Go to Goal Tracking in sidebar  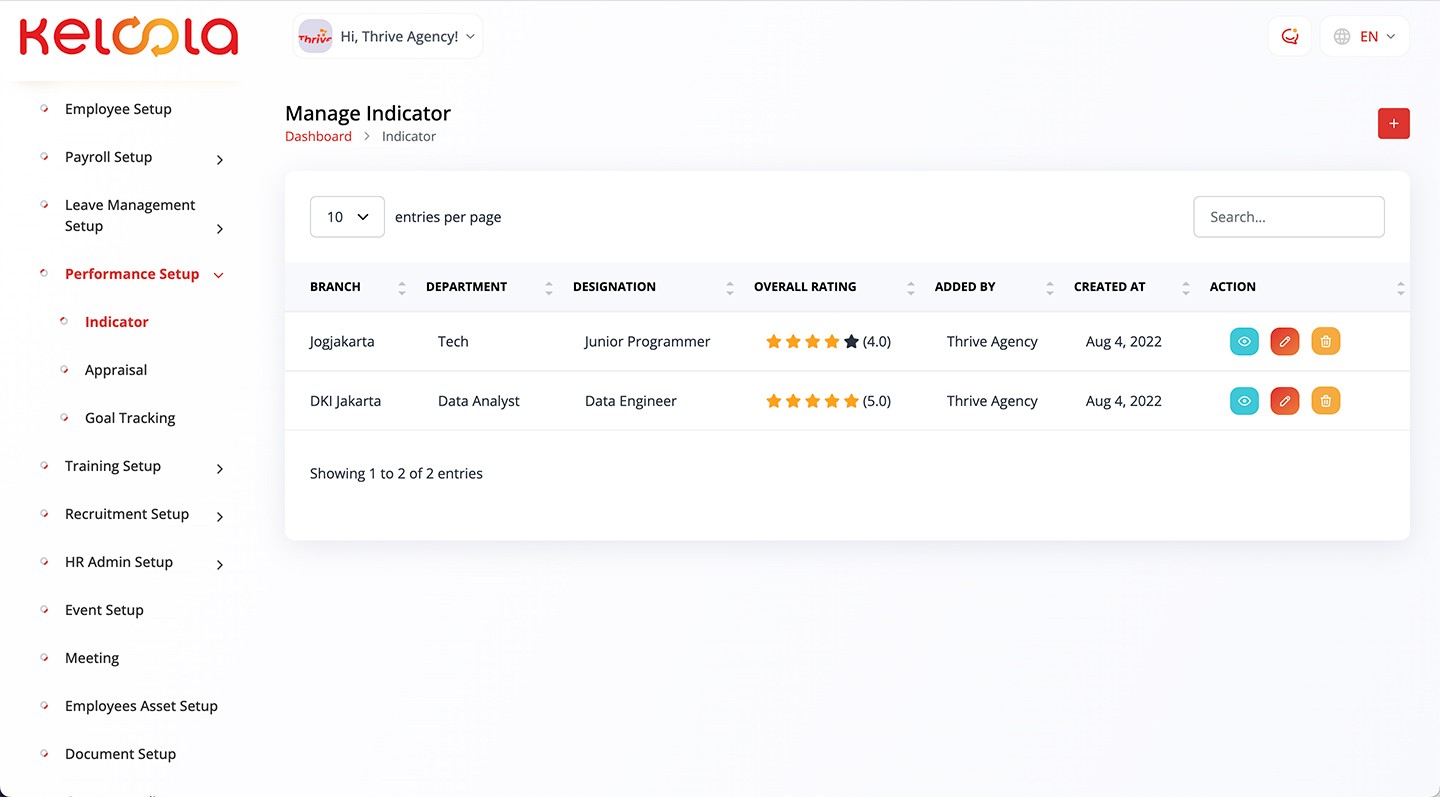point(130,418)
